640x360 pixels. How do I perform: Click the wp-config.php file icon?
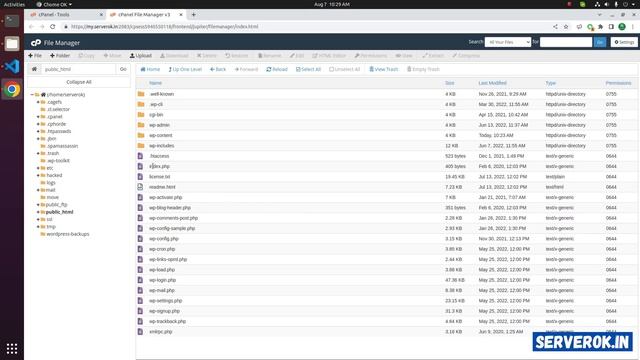[x=140, y=239]
